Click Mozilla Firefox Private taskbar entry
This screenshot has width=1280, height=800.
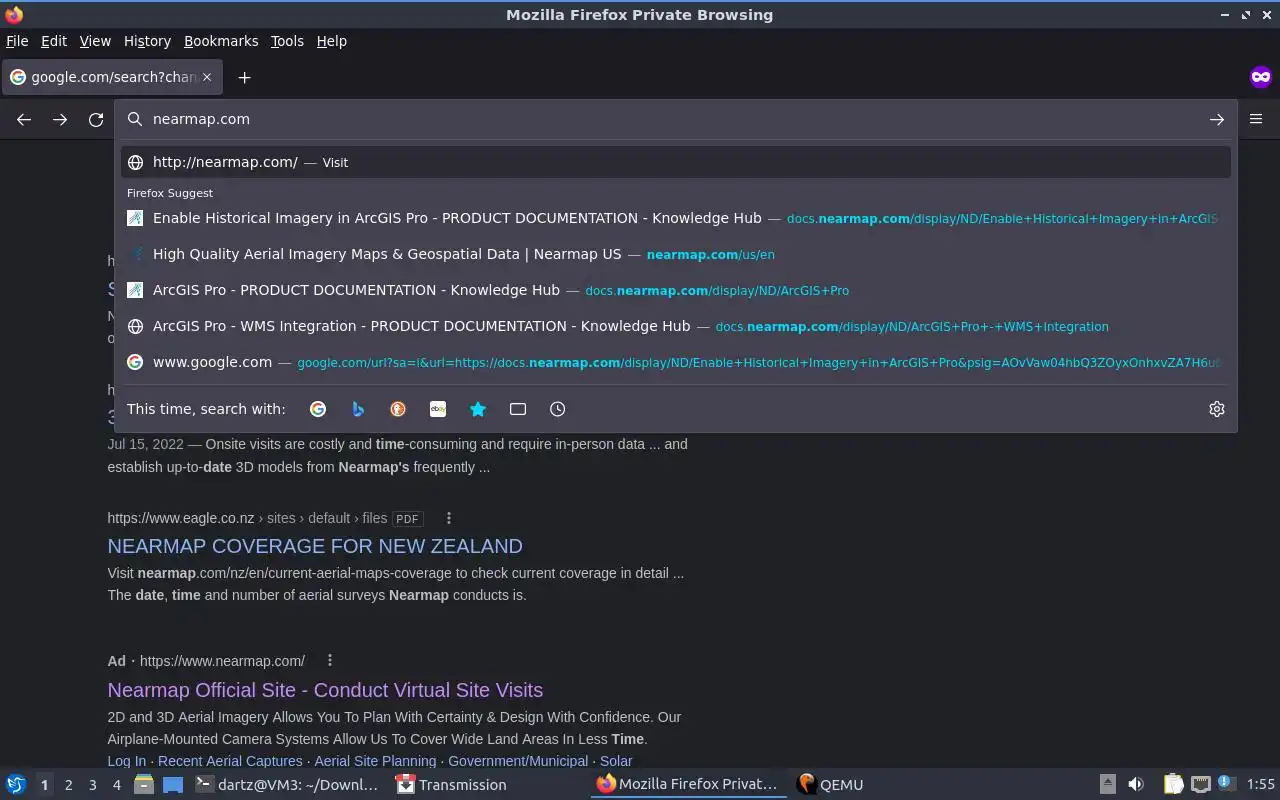[687, 785]
